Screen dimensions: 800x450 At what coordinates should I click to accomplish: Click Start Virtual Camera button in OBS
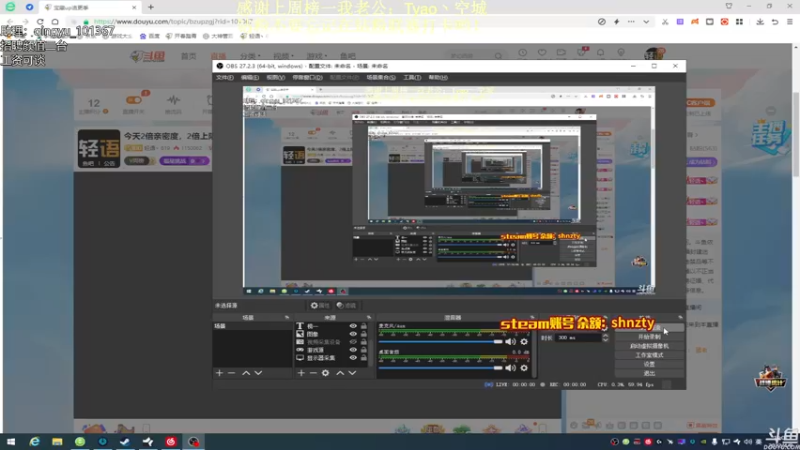click(649, 346)
